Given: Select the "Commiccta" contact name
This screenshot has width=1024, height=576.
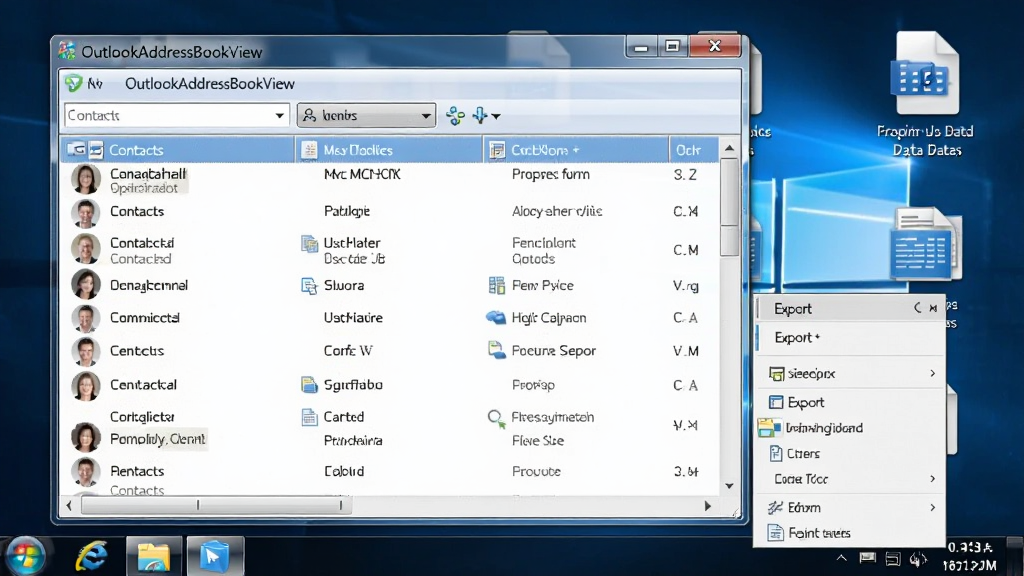Looking at the screenshot, I should click(144, 318).
